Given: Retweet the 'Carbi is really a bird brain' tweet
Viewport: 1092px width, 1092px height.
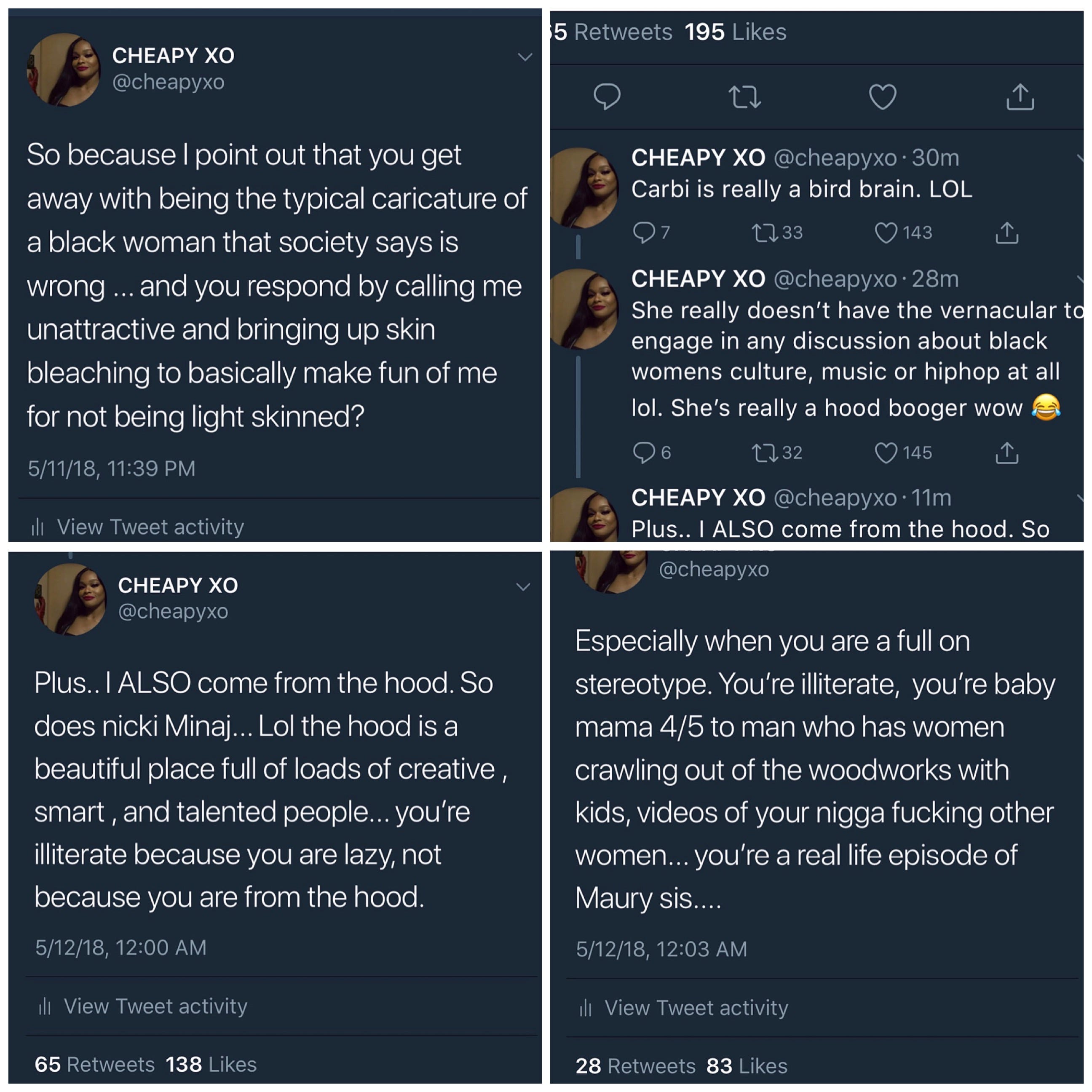Looking at the screenshot, I should [x=765, y=232].
